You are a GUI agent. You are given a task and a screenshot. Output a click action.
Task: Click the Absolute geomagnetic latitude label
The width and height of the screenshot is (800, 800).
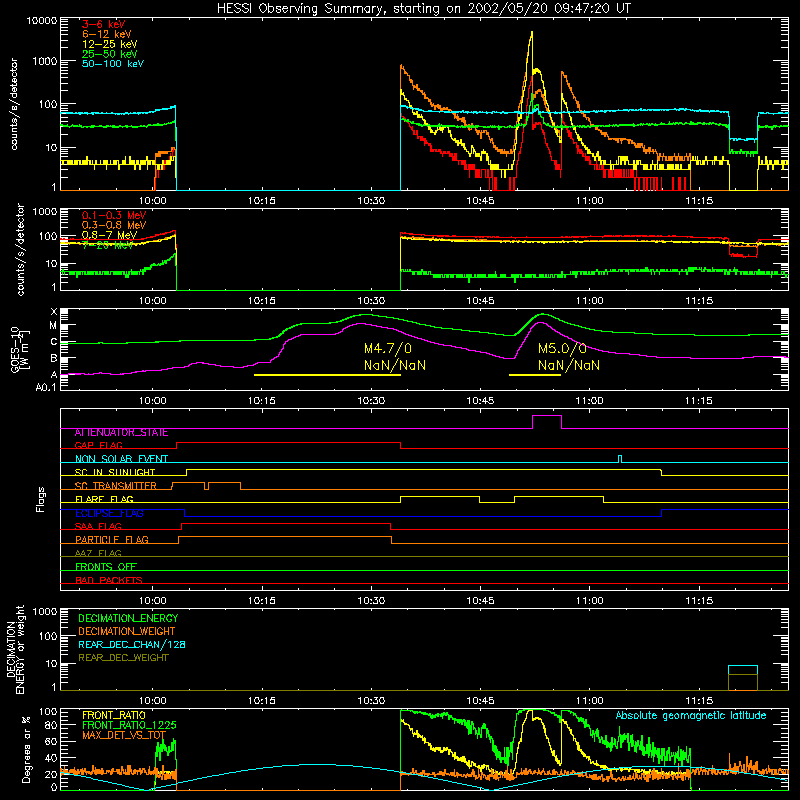coord(691,715)
